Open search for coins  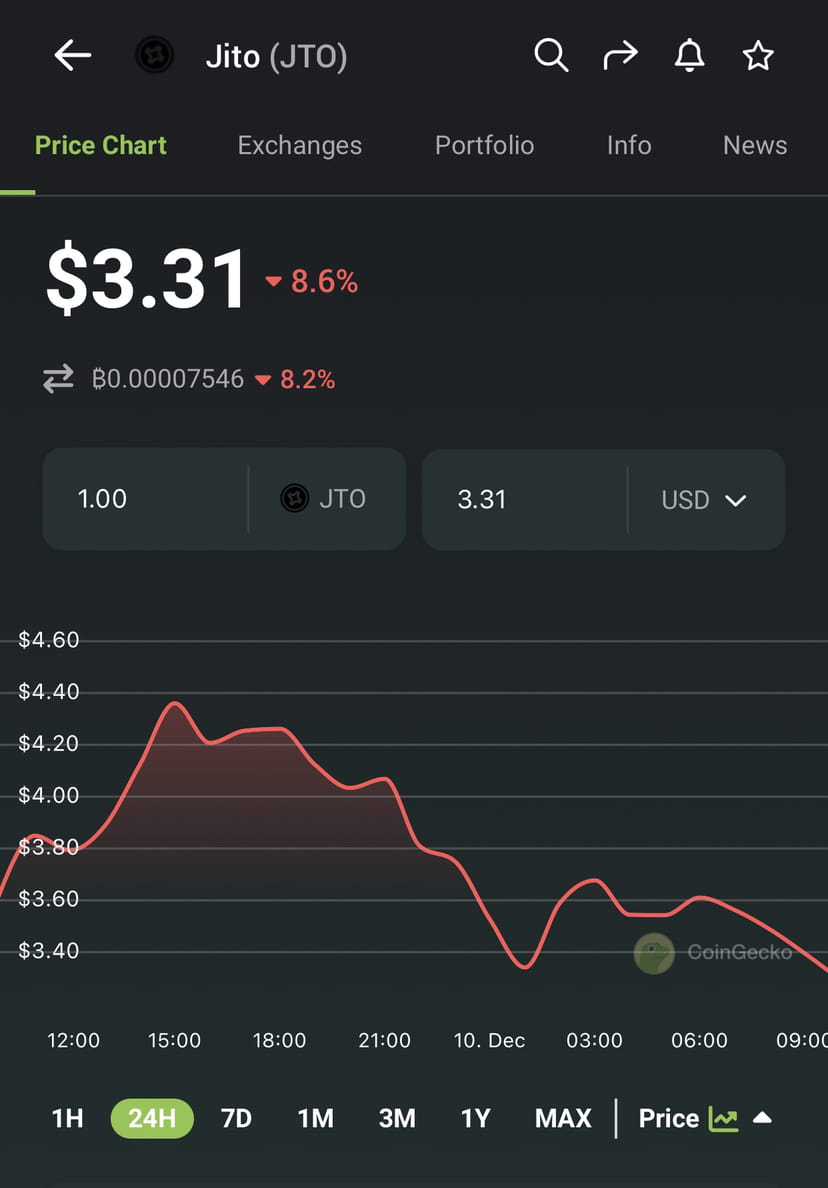click(x=551, y=56)
